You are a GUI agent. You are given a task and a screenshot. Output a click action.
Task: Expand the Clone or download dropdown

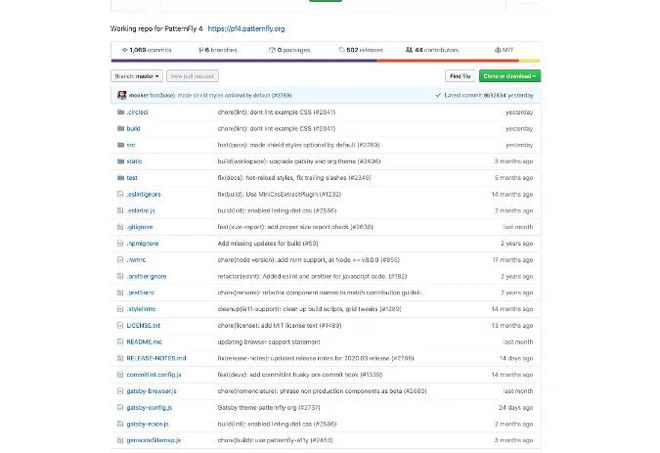[x=511, y=75]
